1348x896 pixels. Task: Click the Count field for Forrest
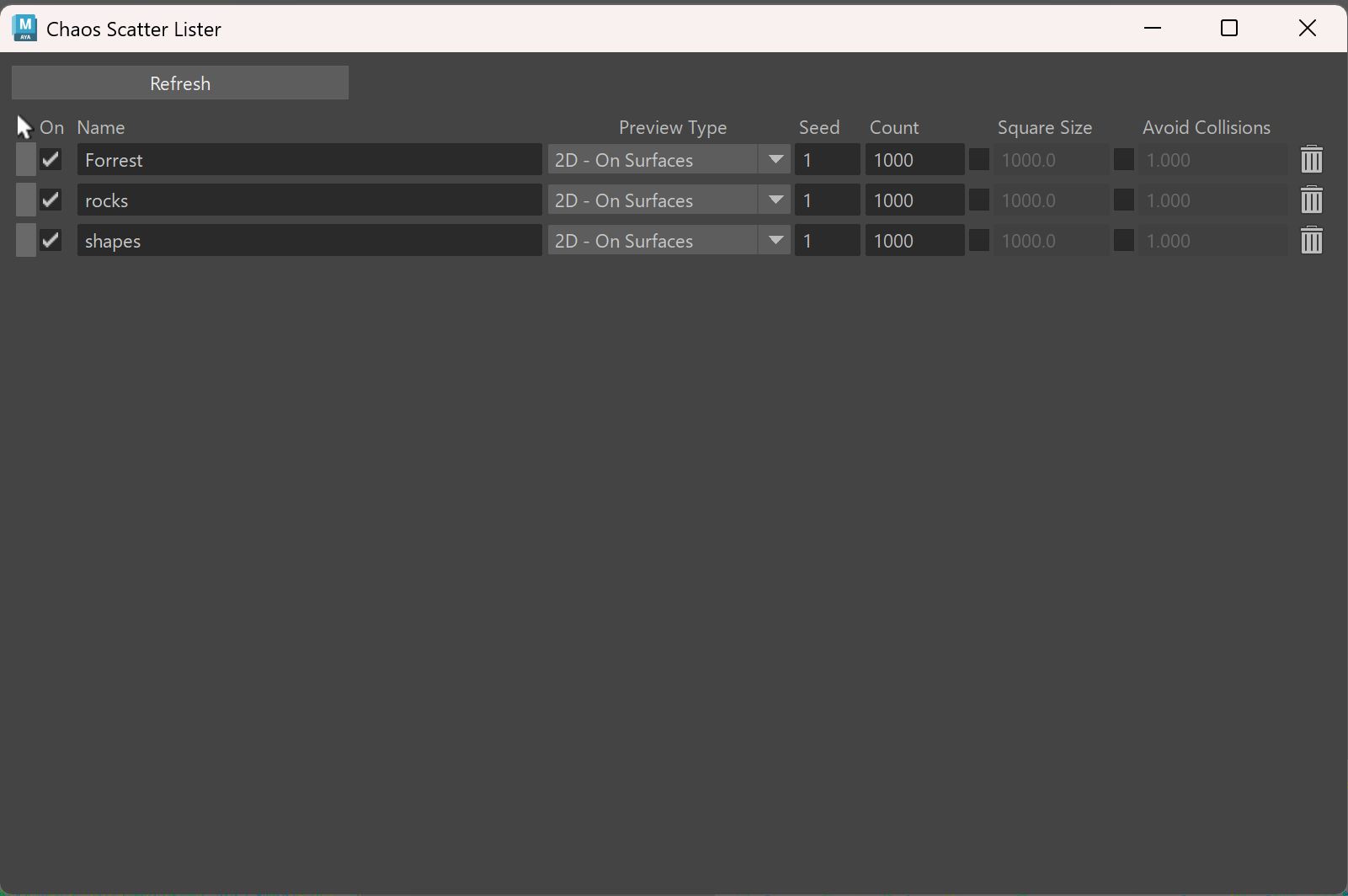point(915,160)
